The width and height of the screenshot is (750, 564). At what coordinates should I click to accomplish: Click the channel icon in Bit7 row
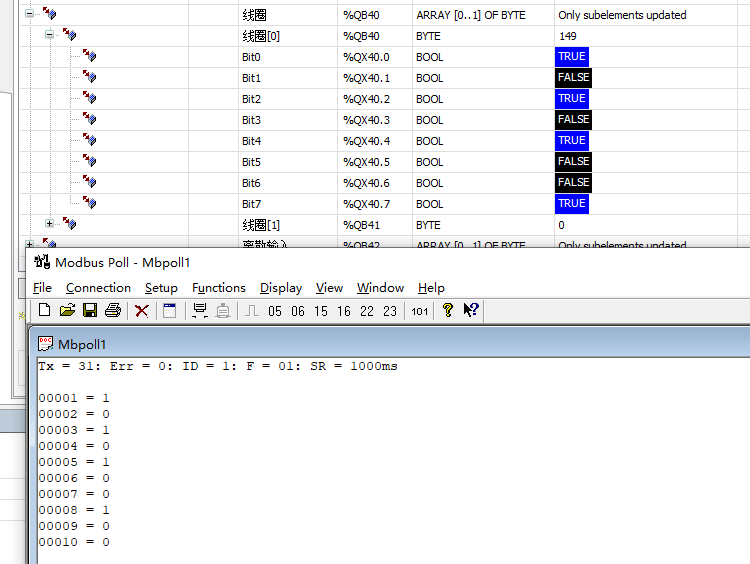89,203
